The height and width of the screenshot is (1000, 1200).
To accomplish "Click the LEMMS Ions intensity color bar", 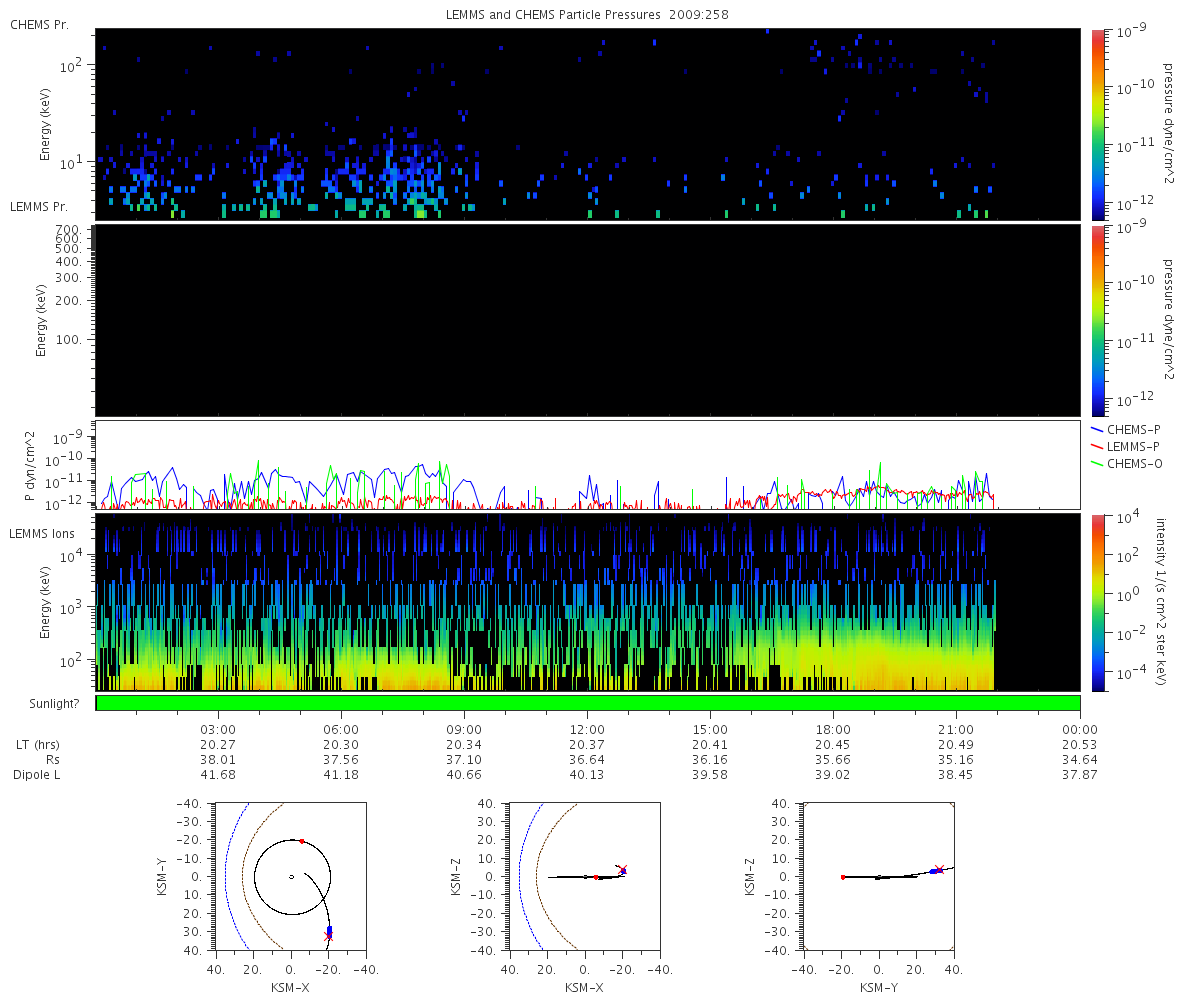I will click(1098, 602).
